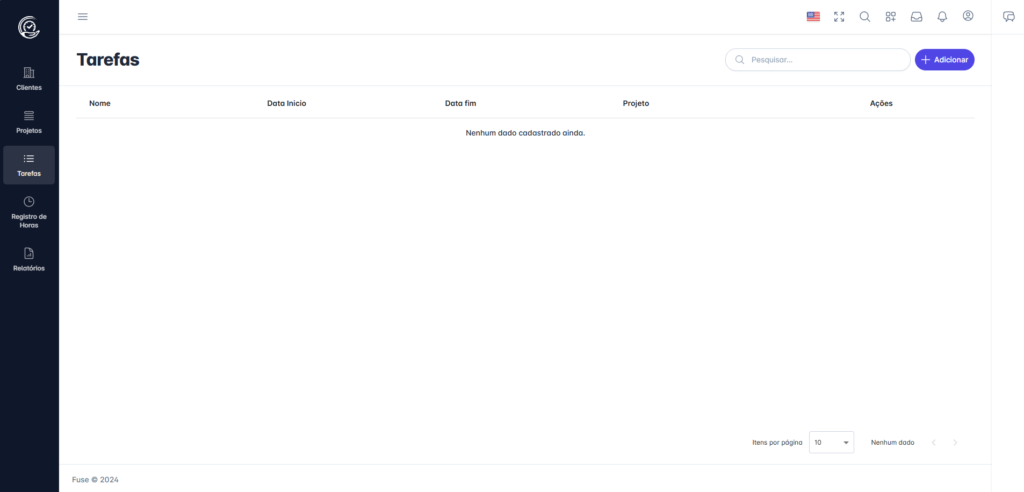Open the user profile avatar menu
The image size is (1024, 492).
(x=968, y=16)
